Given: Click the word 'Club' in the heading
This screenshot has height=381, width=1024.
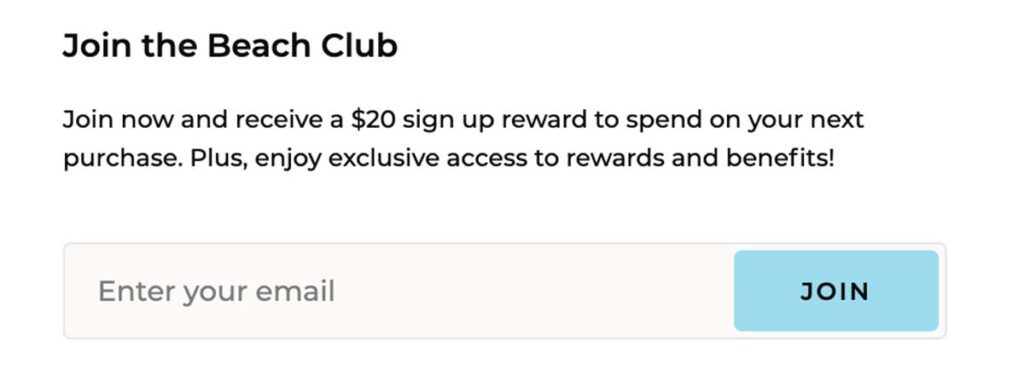Looking at the screenshot, I should [359, 46].
